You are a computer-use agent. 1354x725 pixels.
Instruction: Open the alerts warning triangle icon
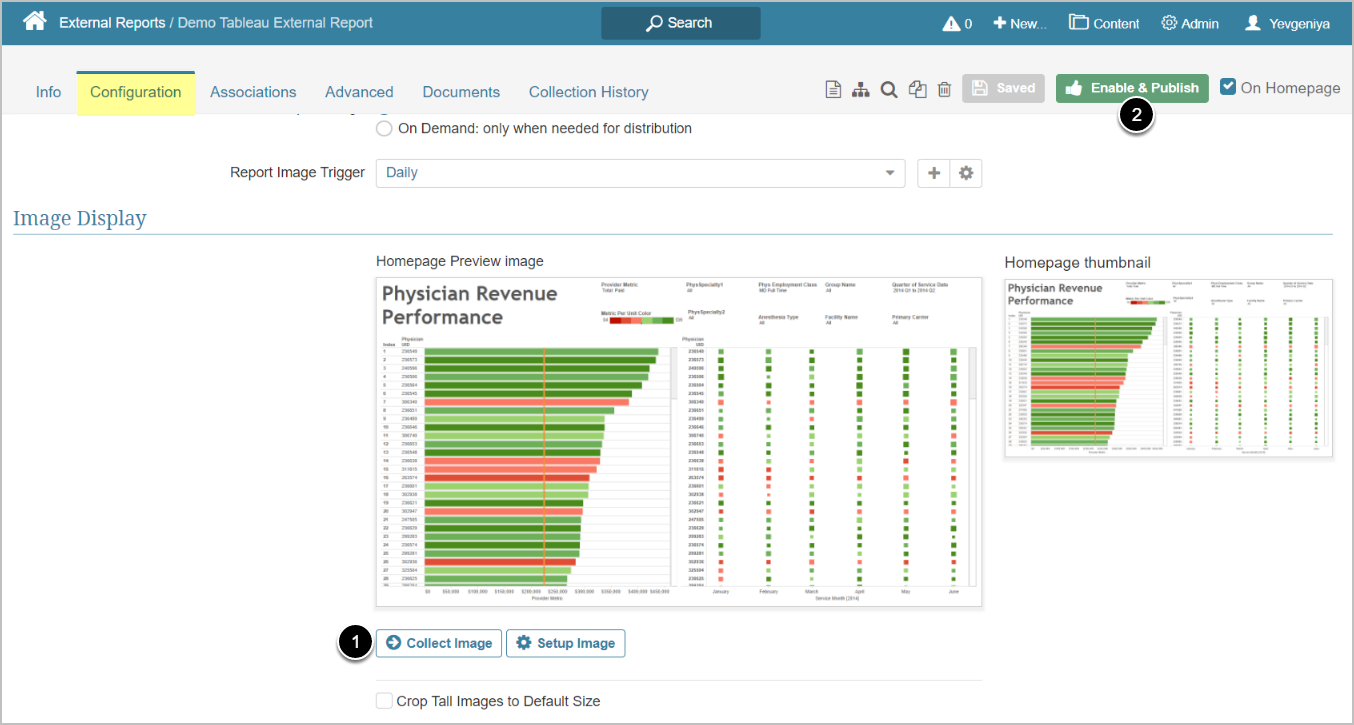951,23
